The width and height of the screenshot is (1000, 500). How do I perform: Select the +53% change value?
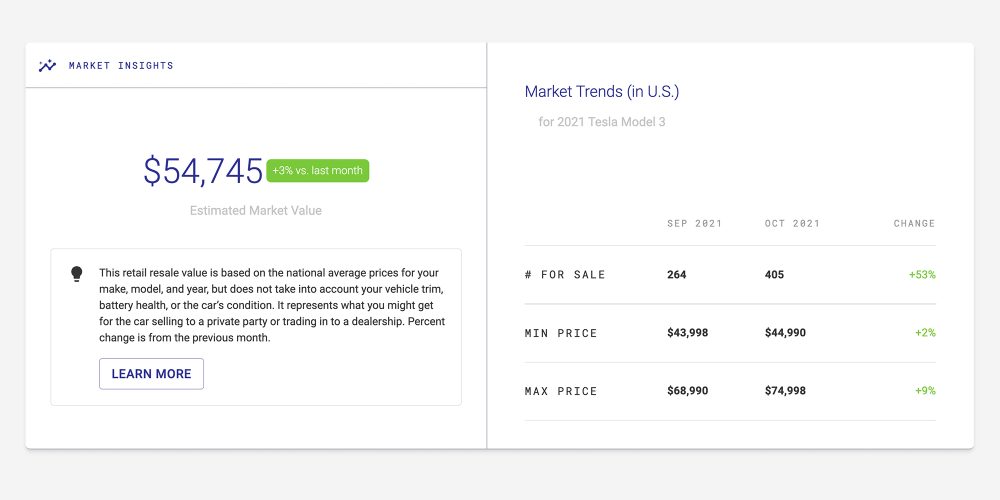[x=922, y=275]
